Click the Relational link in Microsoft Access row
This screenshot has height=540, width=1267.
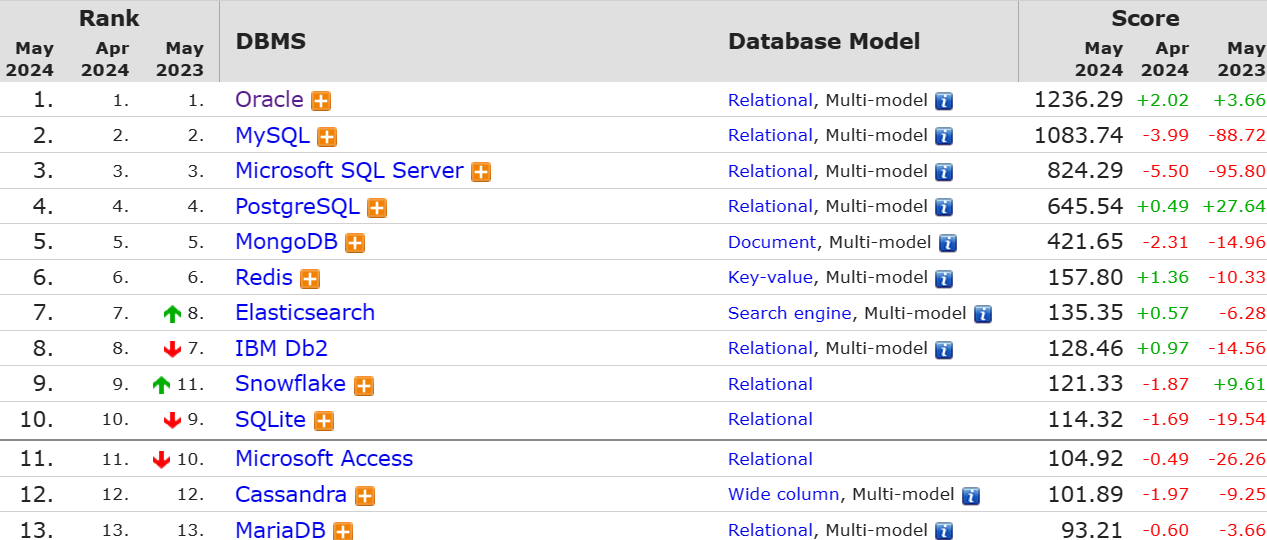pyautogui.click(x=770, y=459)
